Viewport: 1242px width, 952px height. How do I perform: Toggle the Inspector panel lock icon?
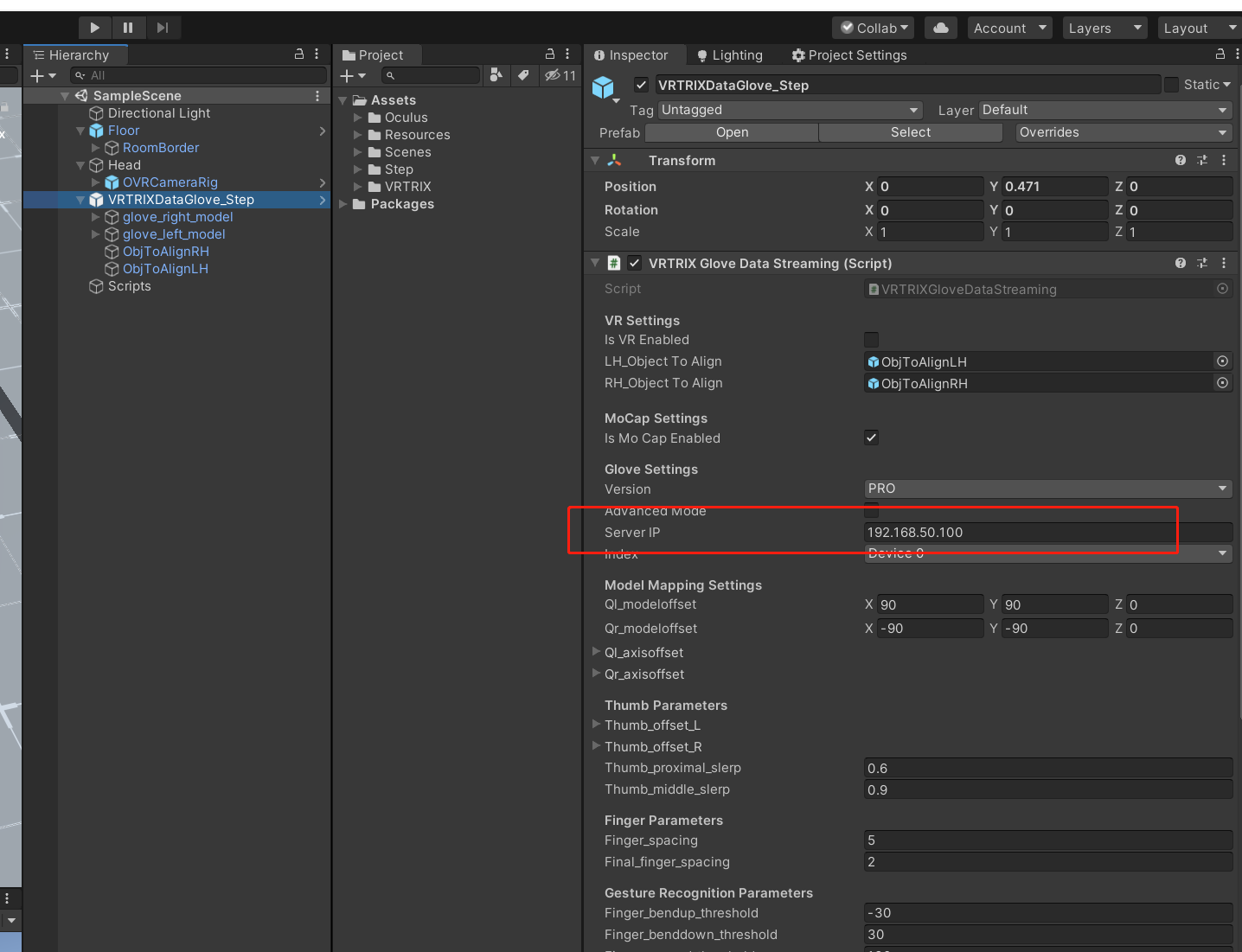1220,54
